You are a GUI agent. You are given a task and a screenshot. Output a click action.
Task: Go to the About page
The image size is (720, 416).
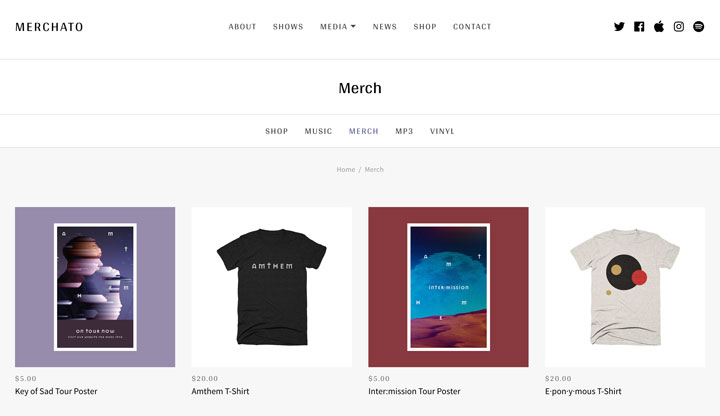[x=242, y=27]
